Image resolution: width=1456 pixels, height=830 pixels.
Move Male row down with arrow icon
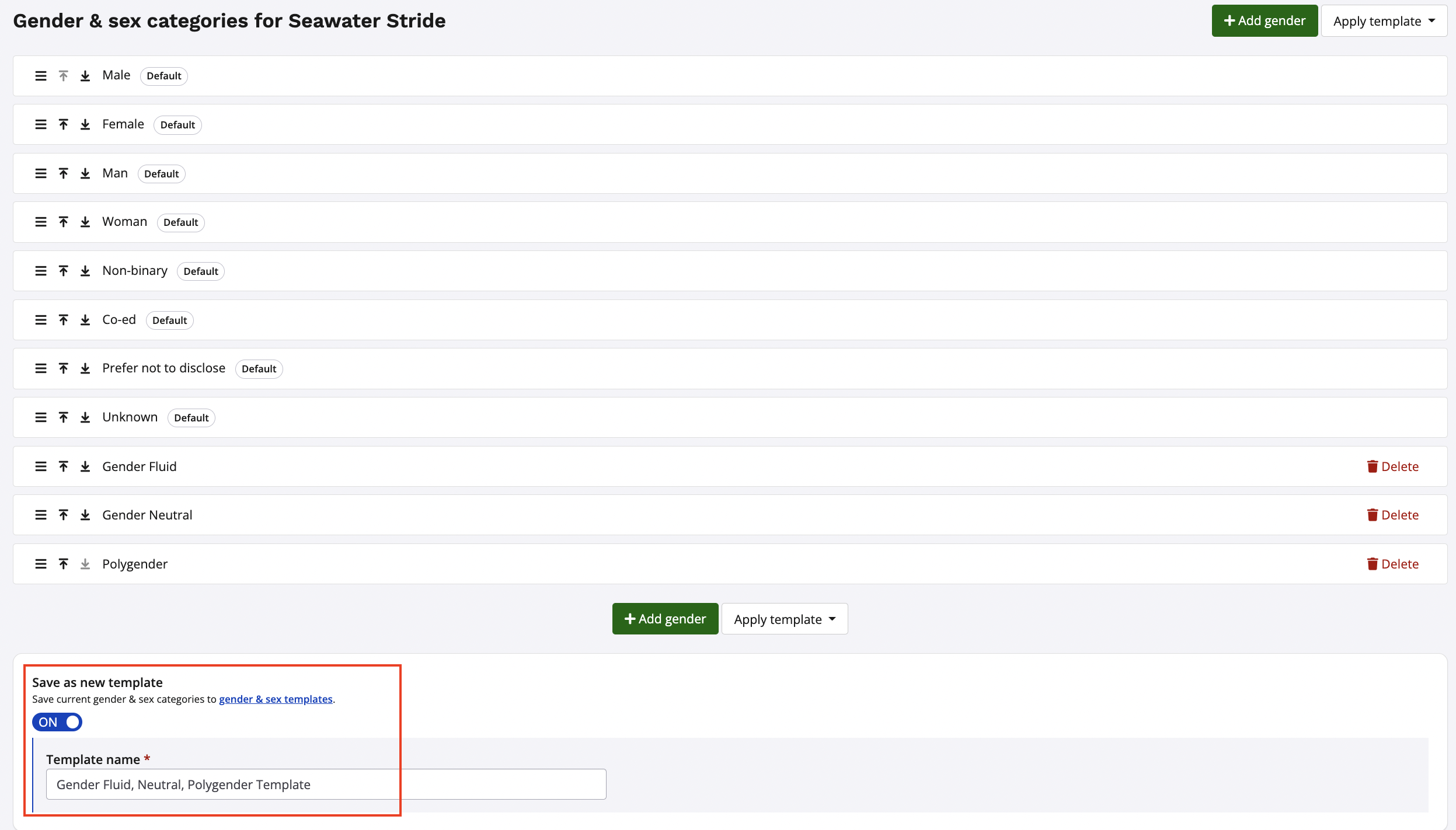[85, 76]
